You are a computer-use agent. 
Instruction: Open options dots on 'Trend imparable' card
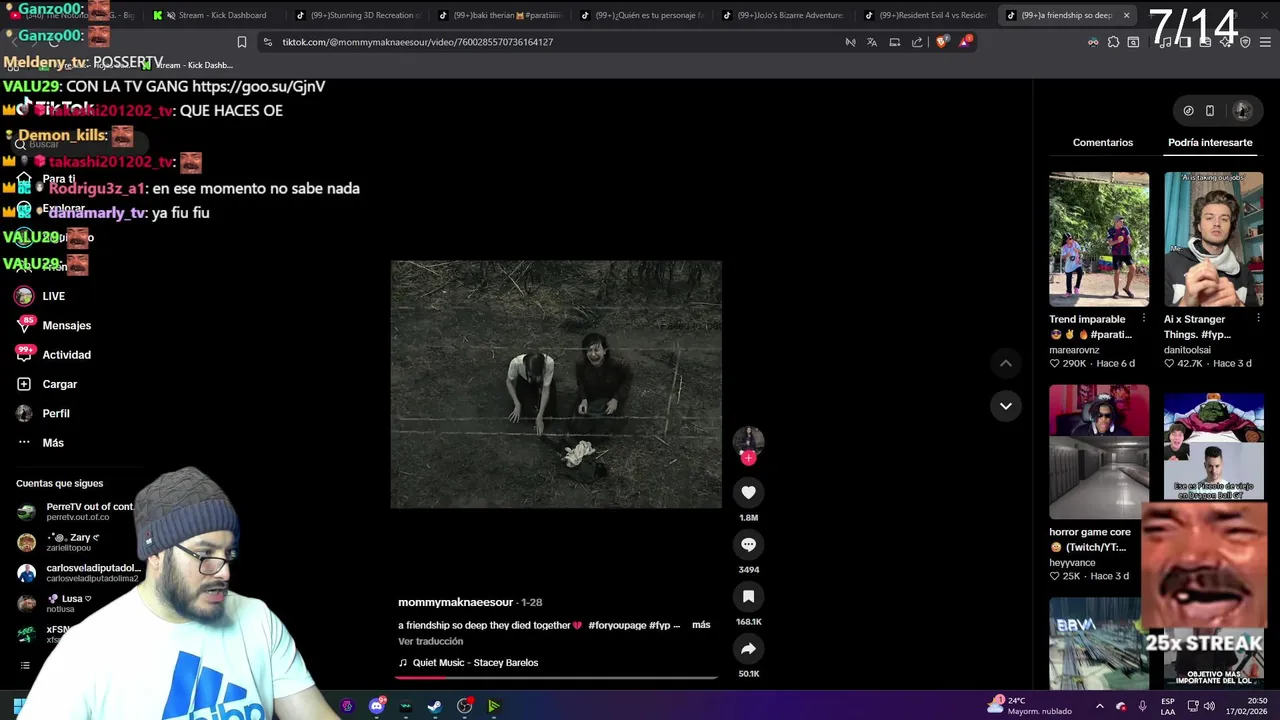click(x=1144, y=319)
